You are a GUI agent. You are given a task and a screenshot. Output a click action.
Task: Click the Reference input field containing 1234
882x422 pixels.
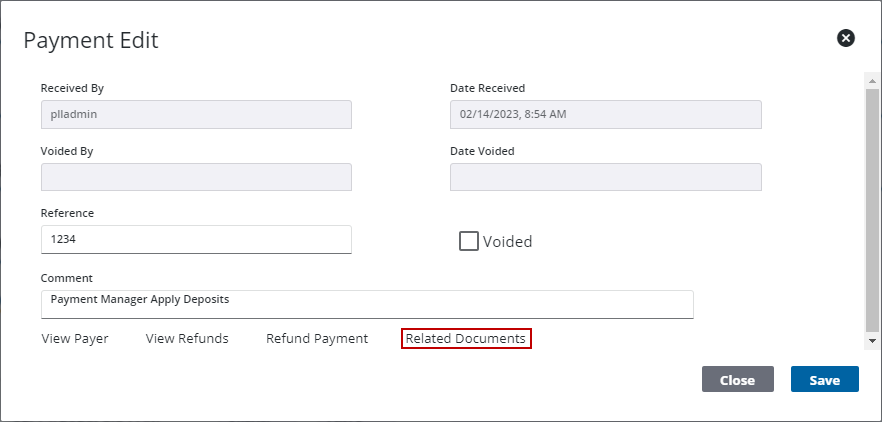click(x=196, y=240)
